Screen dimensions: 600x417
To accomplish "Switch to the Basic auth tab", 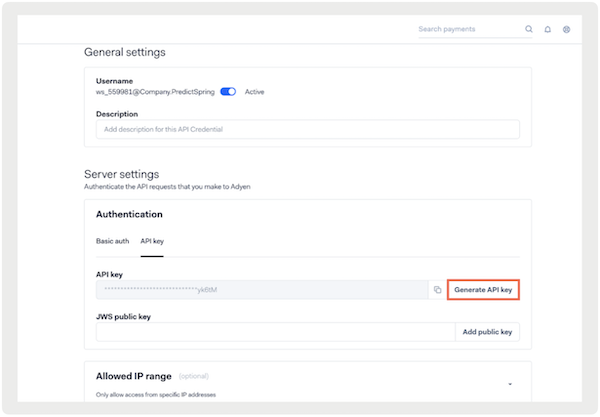I will [x=112, y=241].
